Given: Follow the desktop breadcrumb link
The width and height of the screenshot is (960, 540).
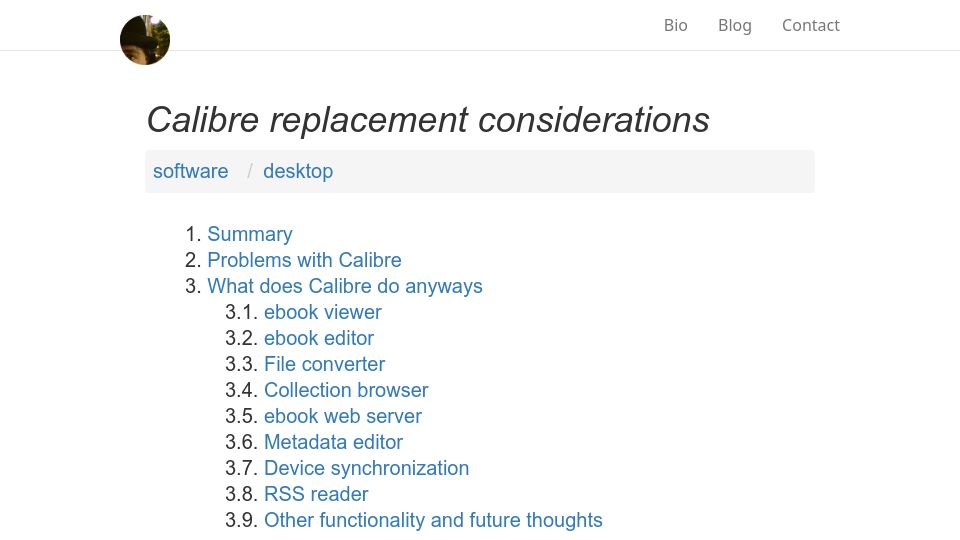Looking at the screenshot, I should tap(298, 171).
